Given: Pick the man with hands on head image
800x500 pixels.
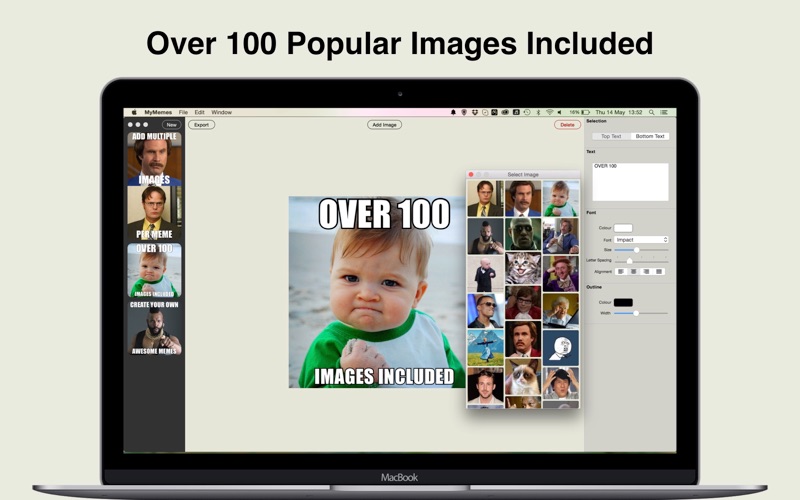Looking at the screenshot, I should tap(561, 383).
